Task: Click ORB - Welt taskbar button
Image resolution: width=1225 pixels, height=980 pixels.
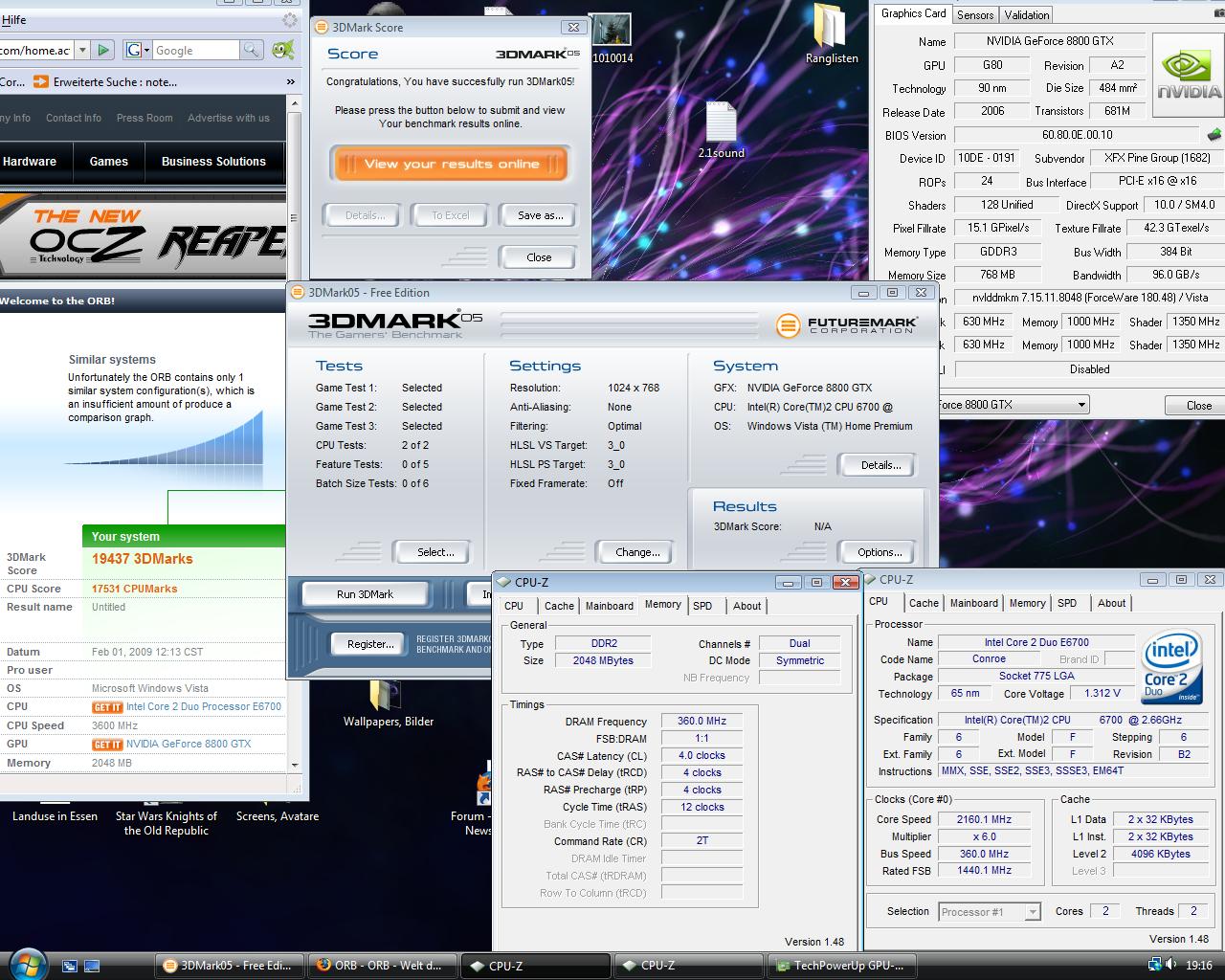Action: tap(381, 966)
